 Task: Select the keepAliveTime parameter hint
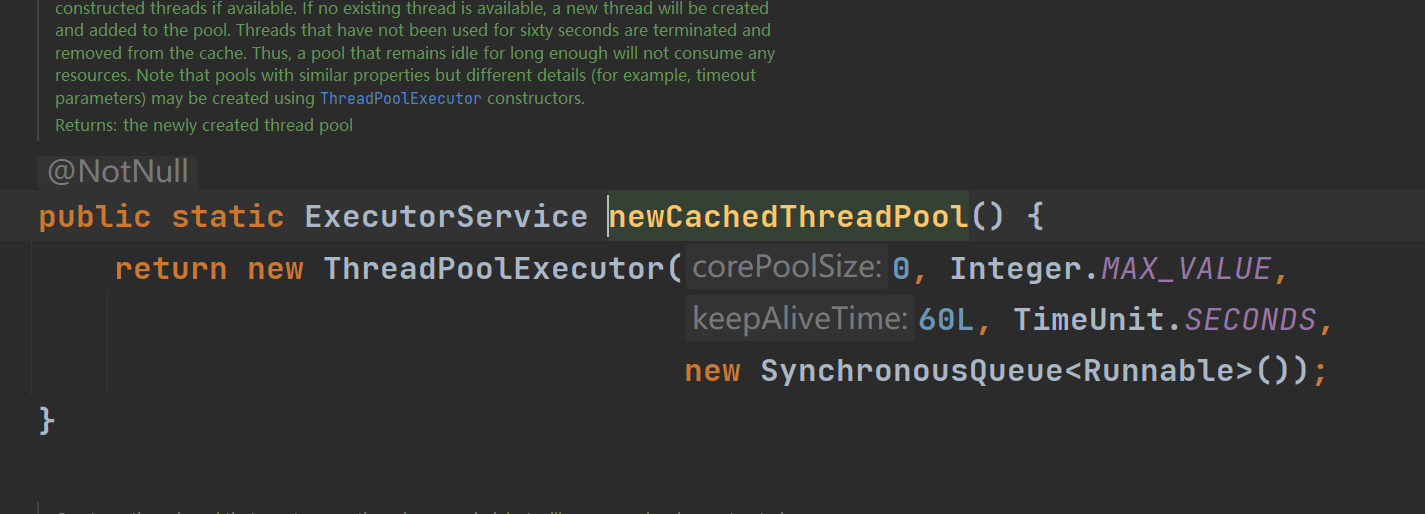tap(799, 319)
